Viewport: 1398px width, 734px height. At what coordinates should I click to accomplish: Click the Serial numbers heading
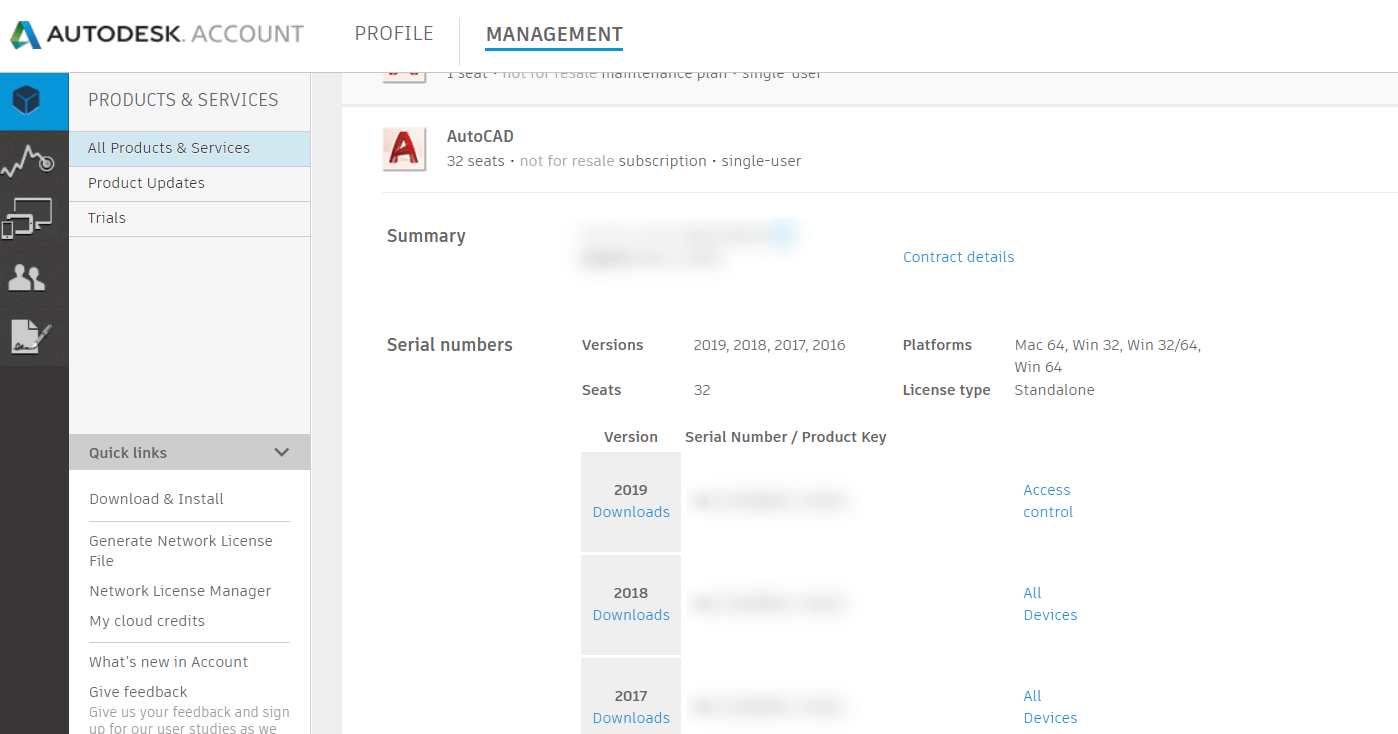tap(450, 345)
